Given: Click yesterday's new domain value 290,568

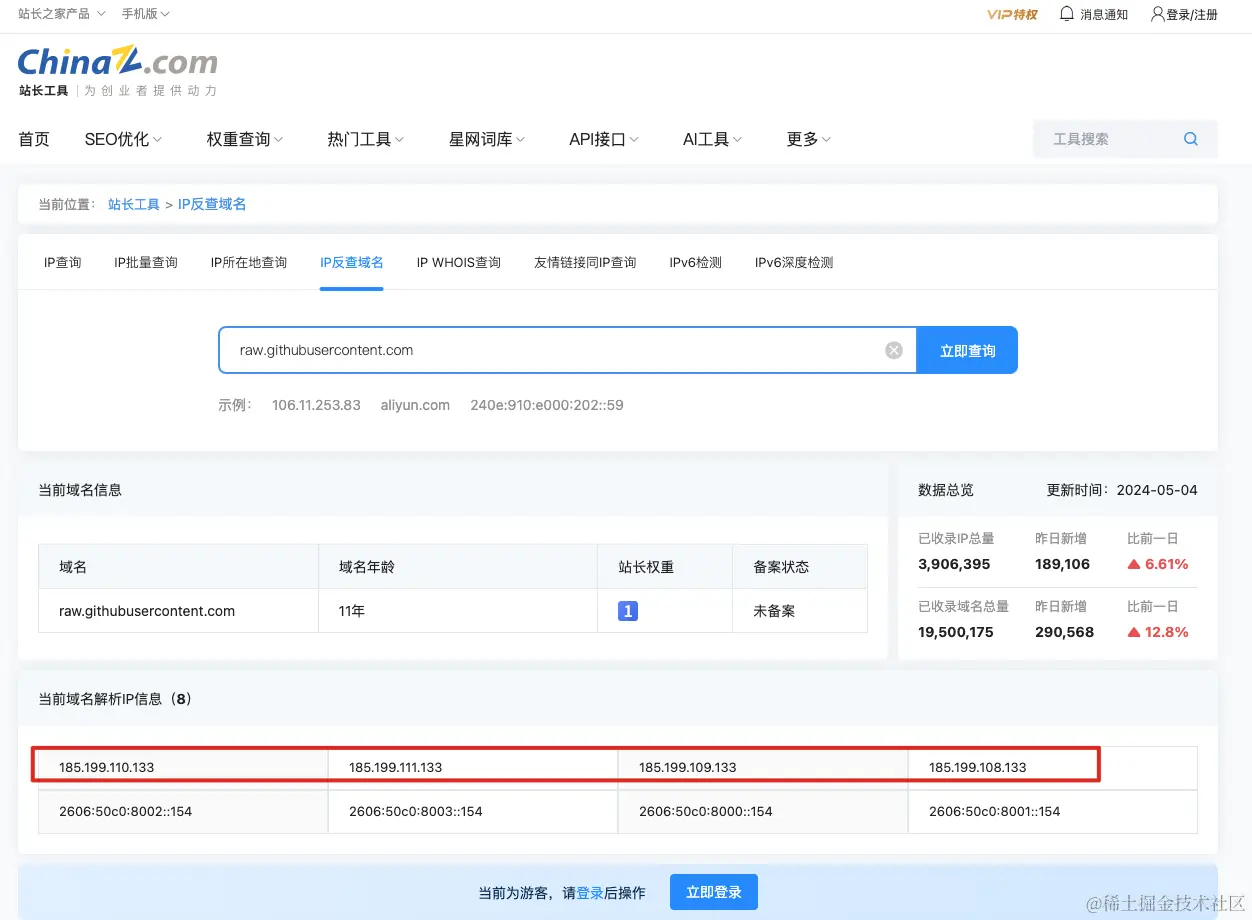Looking at the screenshot, I should click(1065, 632).
